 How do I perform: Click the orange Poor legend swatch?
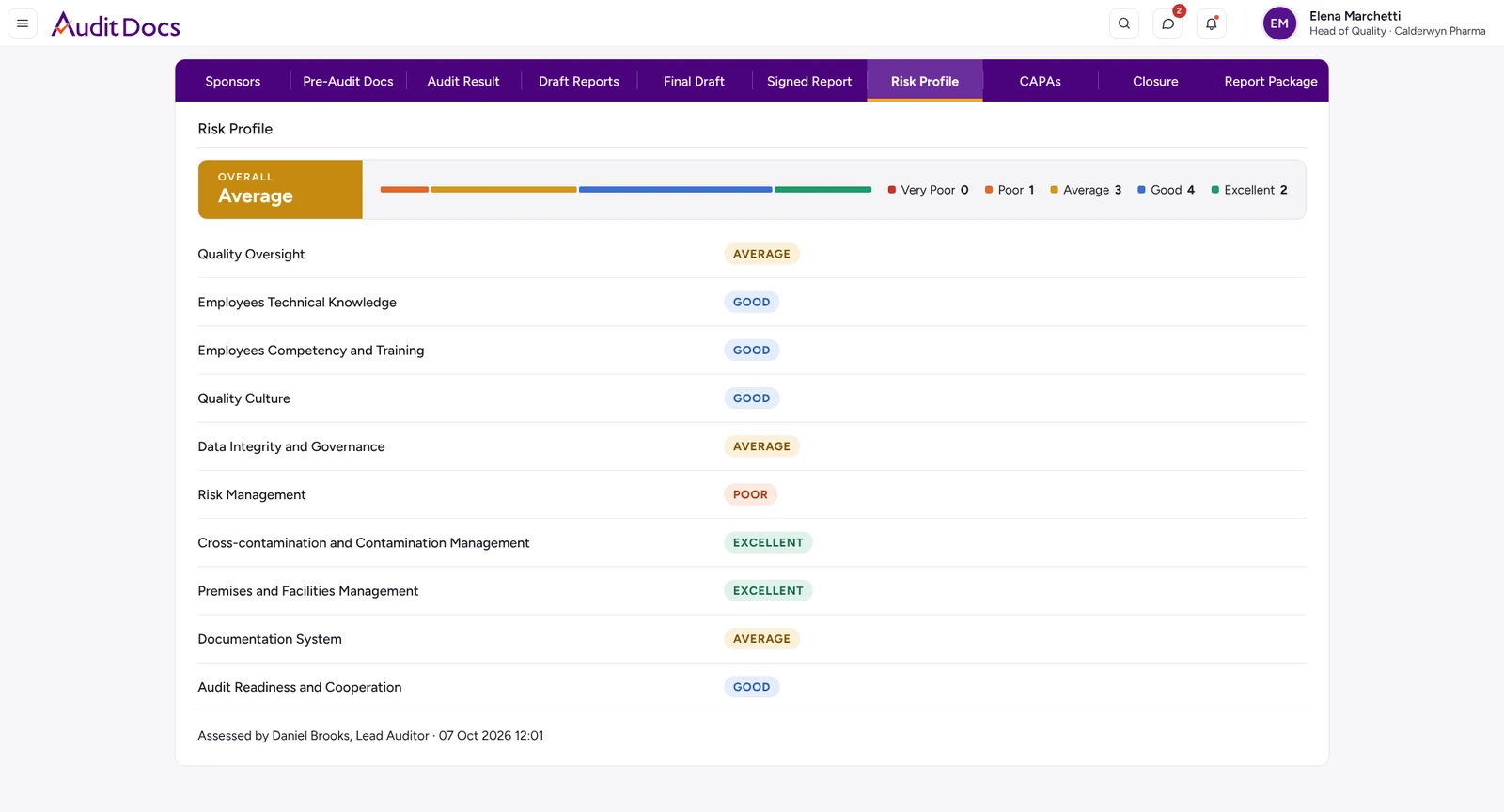click(x=989, y=190)
